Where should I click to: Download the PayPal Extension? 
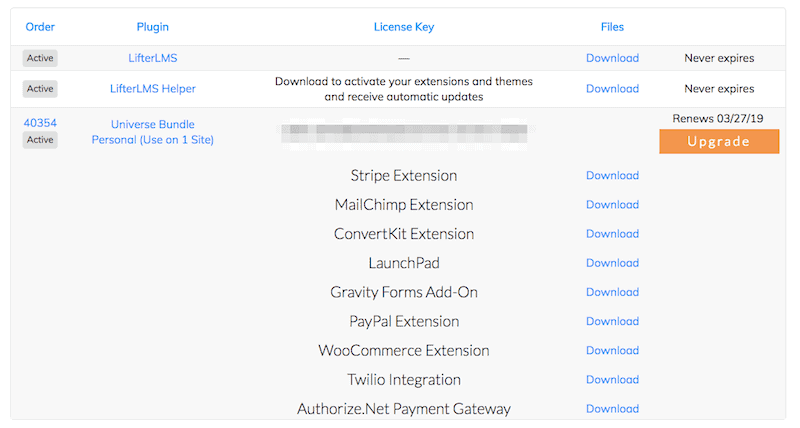pyautogui.click(x=612, y=321)
